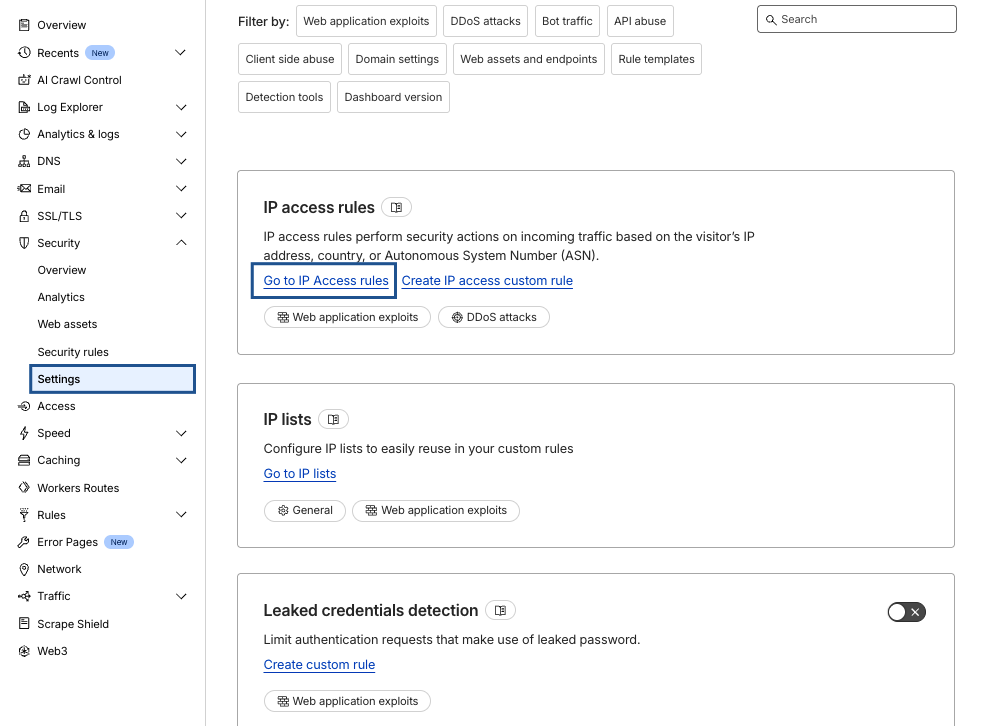Filter by API abuse
Viewport: 987px width, 726px height.
(640, 21)
